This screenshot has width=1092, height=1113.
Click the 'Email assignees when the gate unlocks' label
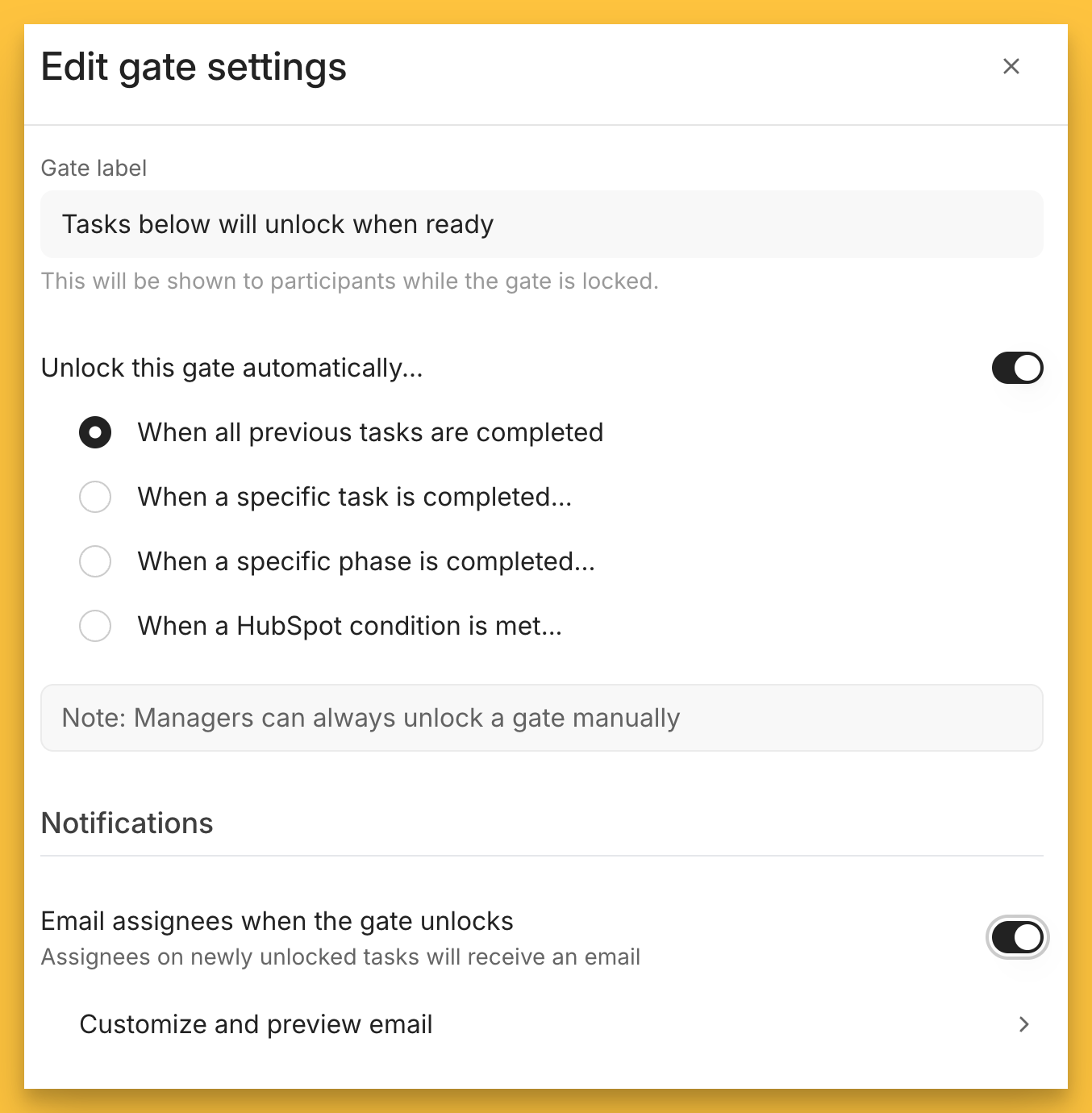(277, 921)
